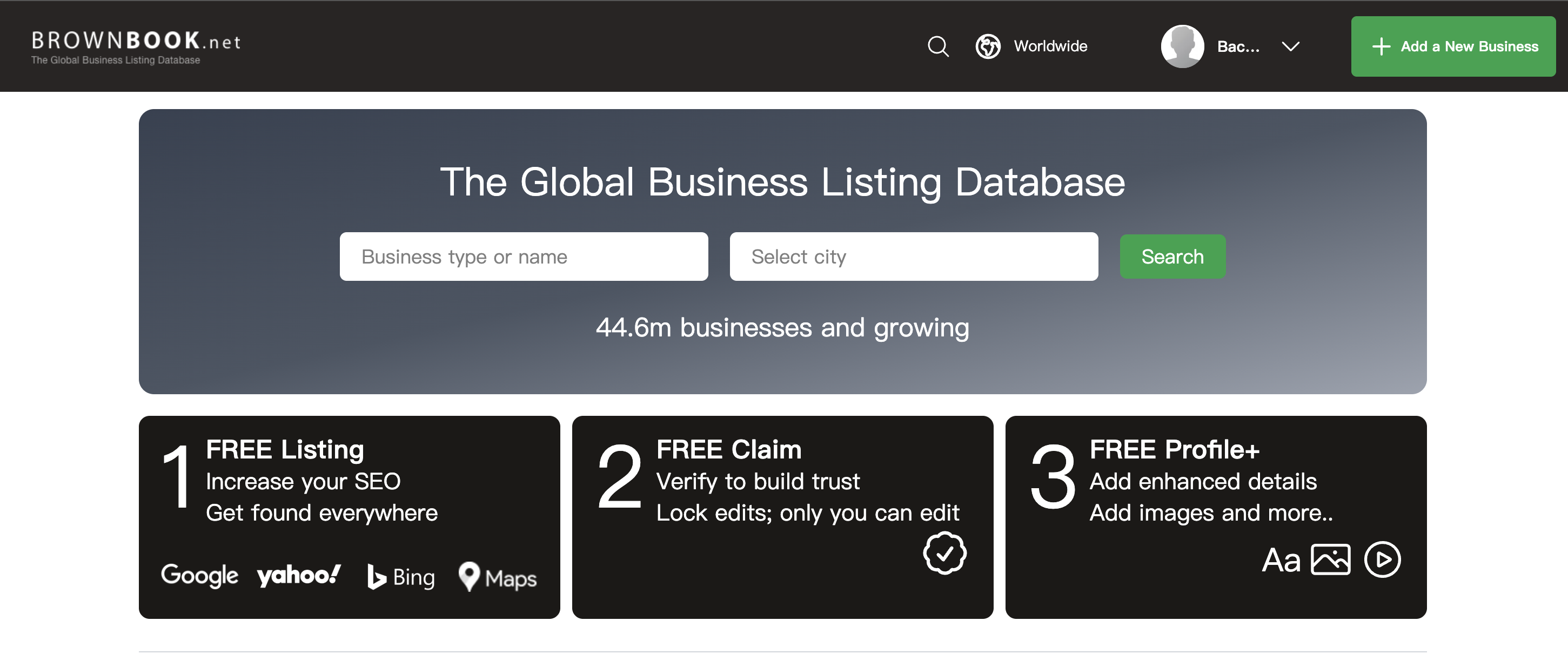Click the image picture icon in Profile+ card
This screenshot has height=661, width=1568.
point(1331,559)
